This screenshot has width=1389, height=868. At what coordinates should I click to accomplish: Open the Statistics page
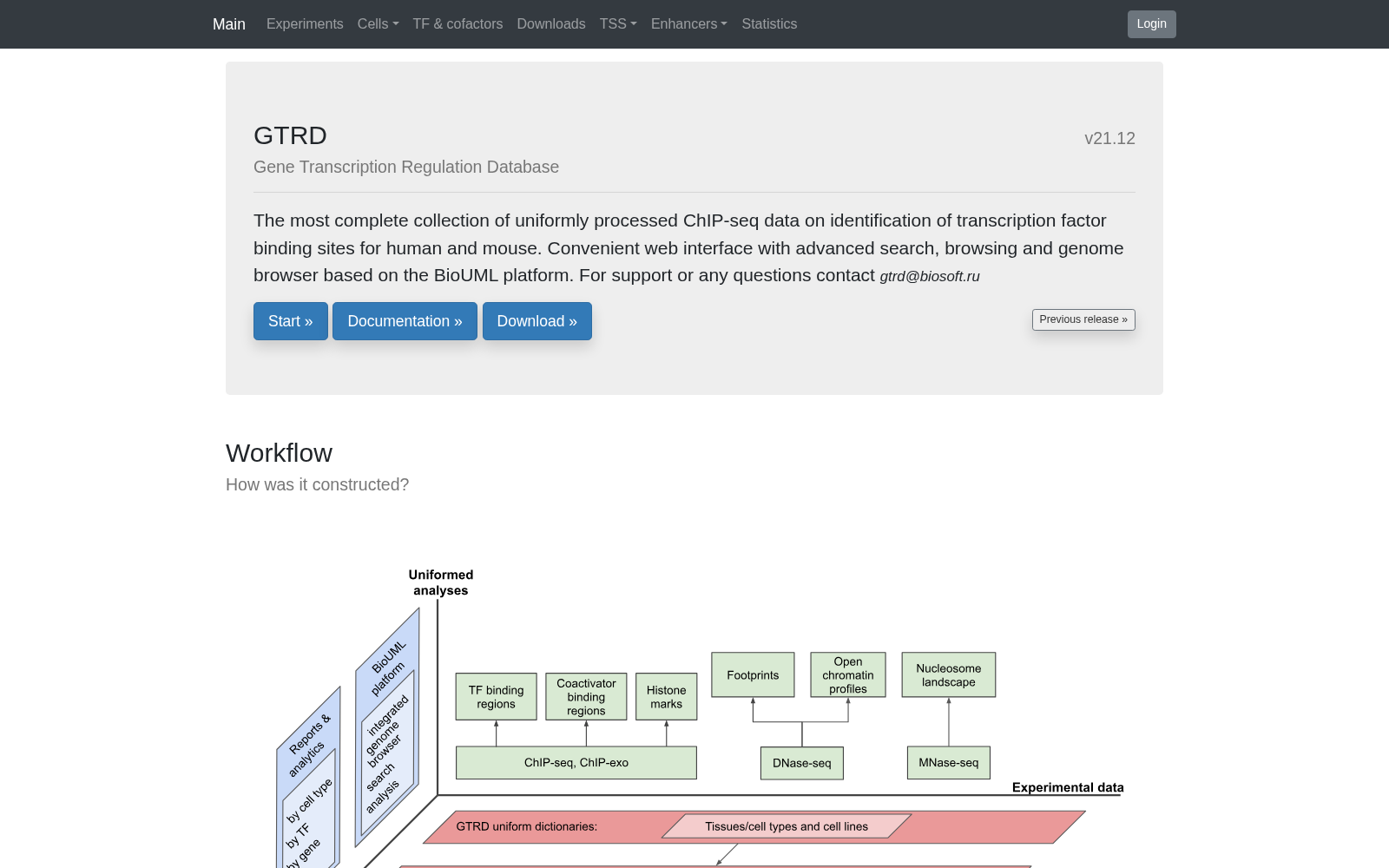click(x=769, y=24)
